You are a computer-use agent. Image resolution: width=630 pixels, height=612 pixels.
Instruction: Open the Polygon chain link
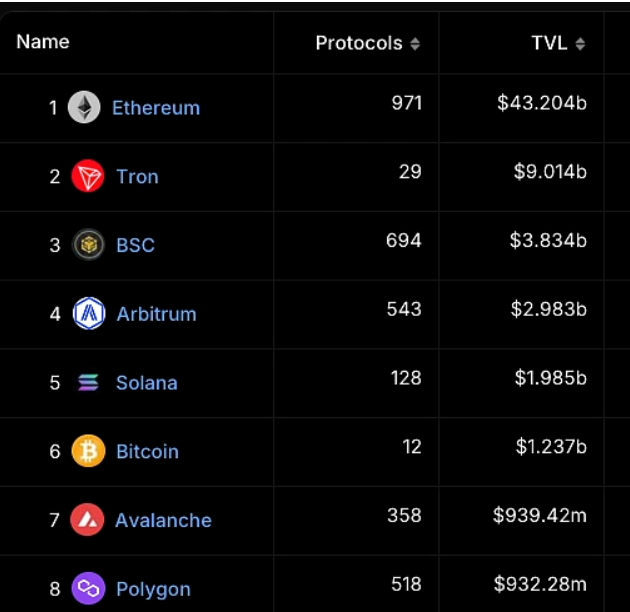(153, 589)
